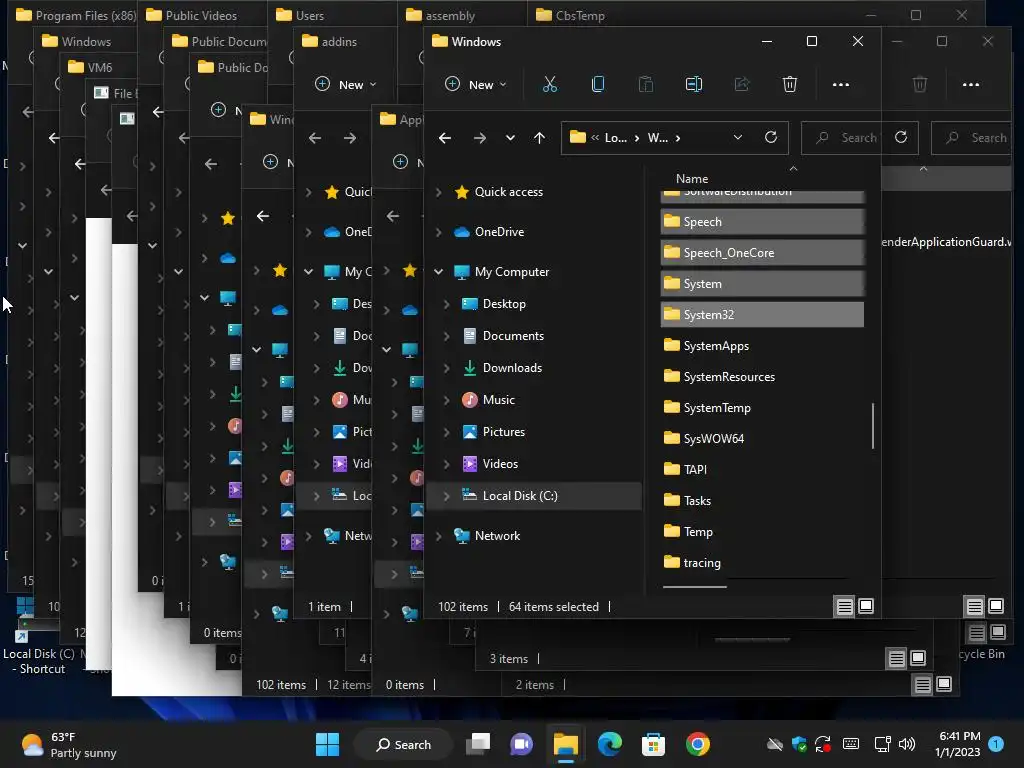The height and width of the screenshot is (768, 1024).
Task: Click the vertical scrollbar in file list
Action: pyautogui.click(x=873, y=426)
